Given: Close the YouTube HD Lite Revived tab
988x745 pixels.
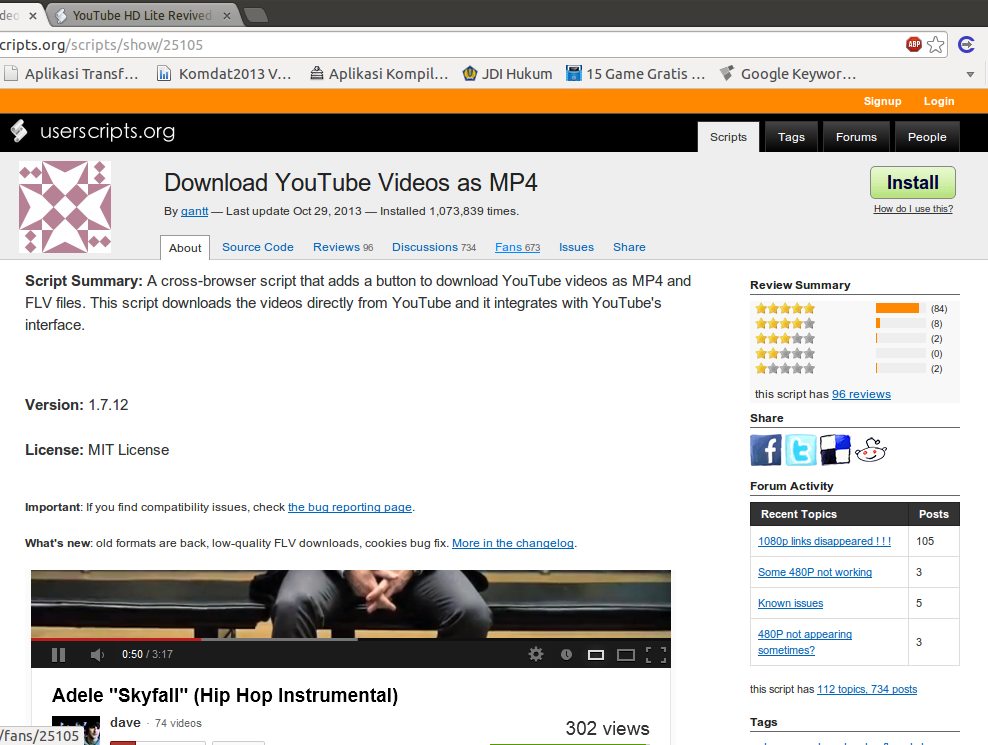Looking at the screenshot, I should (227, 16).
